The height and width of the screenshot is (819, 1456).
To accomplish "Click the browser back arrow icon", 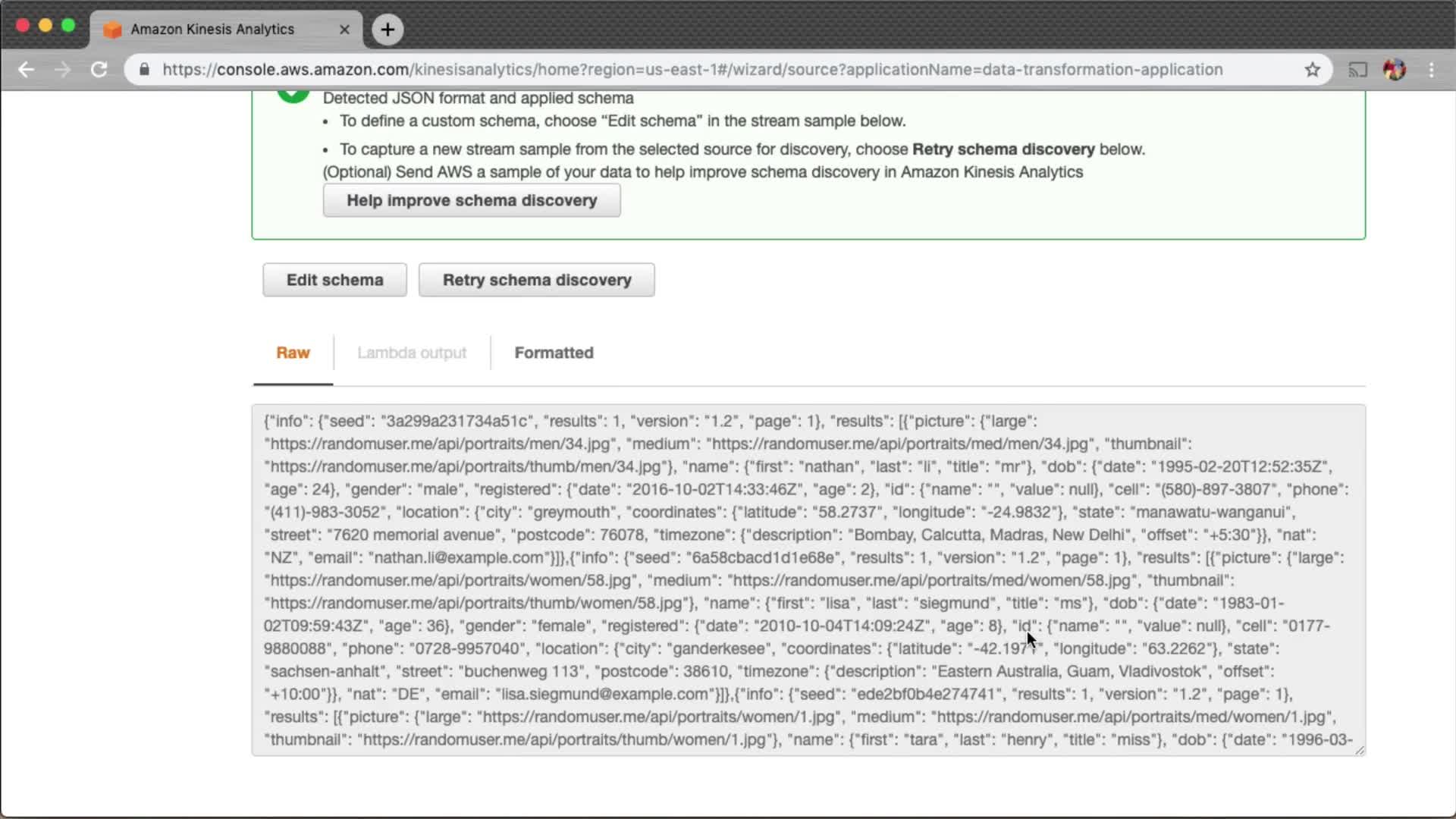I will click(27, 70).
